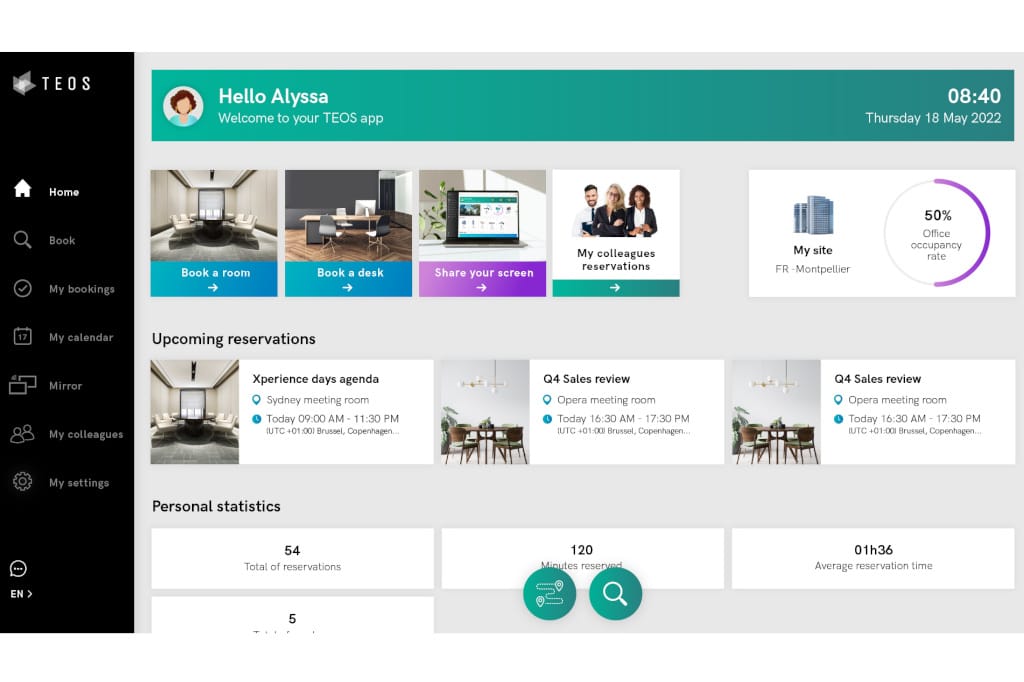Click the Total of reservations statistic card

click(292, 558)
